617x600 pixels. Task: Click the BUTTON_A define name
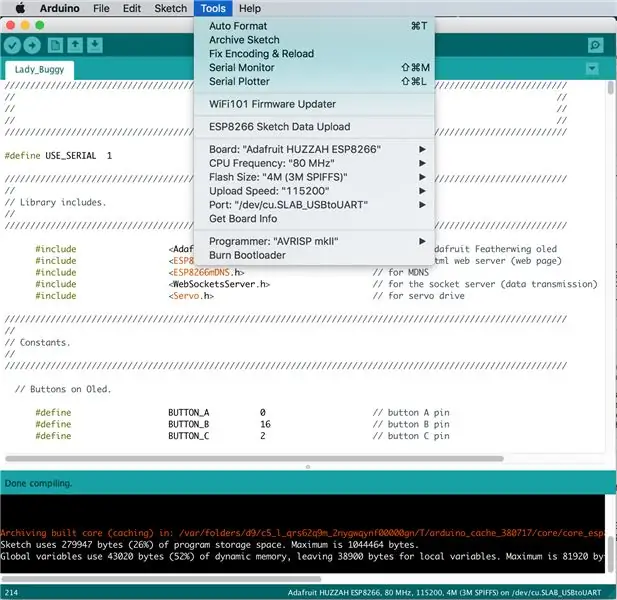click(189, 413)
